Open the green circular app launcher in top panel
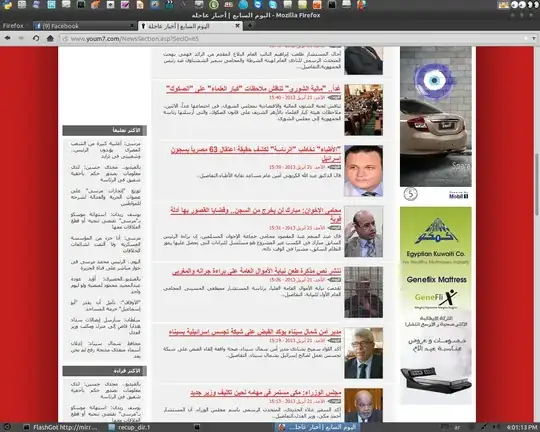This screenshot has width=540, height=432. 214,4
